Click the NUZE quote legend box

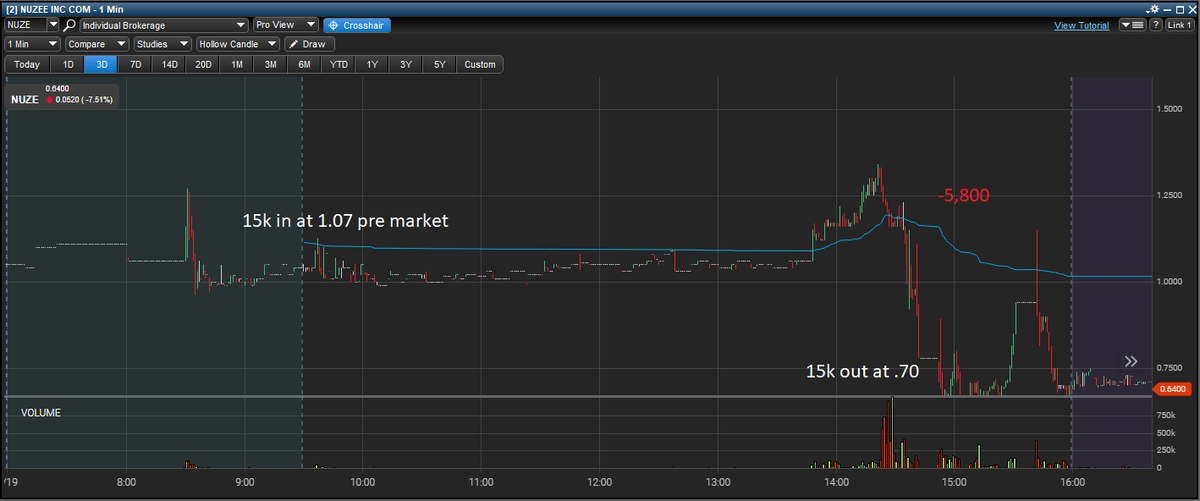(x=64, y=95)
